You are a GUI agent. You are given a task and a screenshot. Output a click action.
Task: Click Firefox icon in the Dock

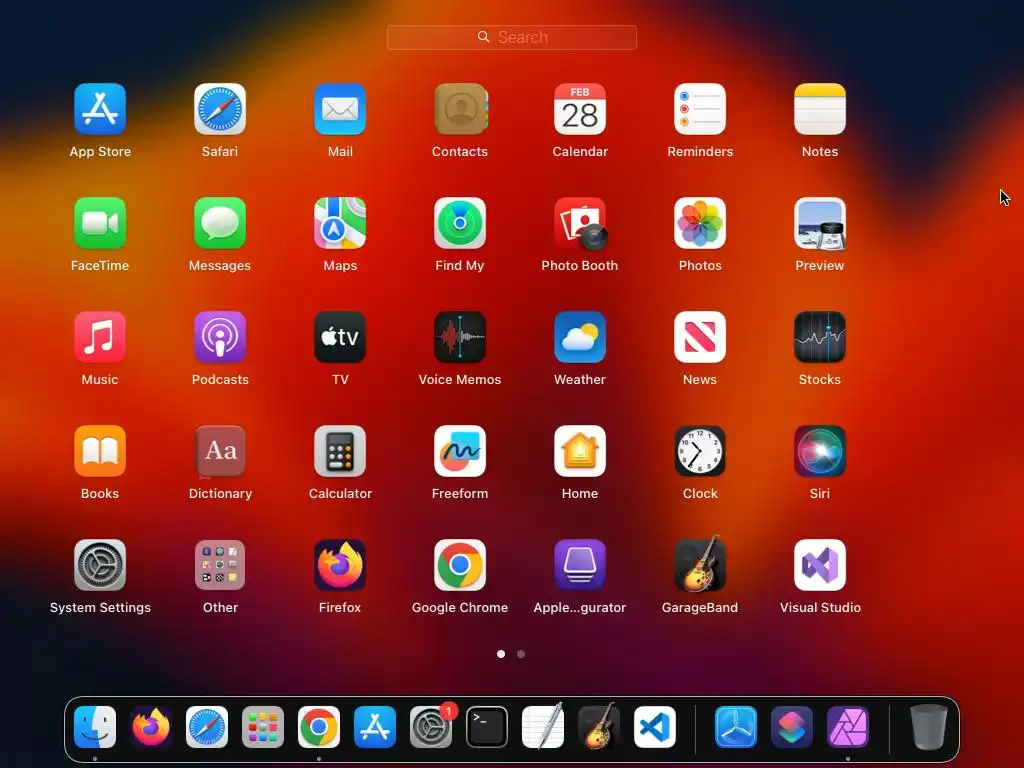(x=151, y=727)
